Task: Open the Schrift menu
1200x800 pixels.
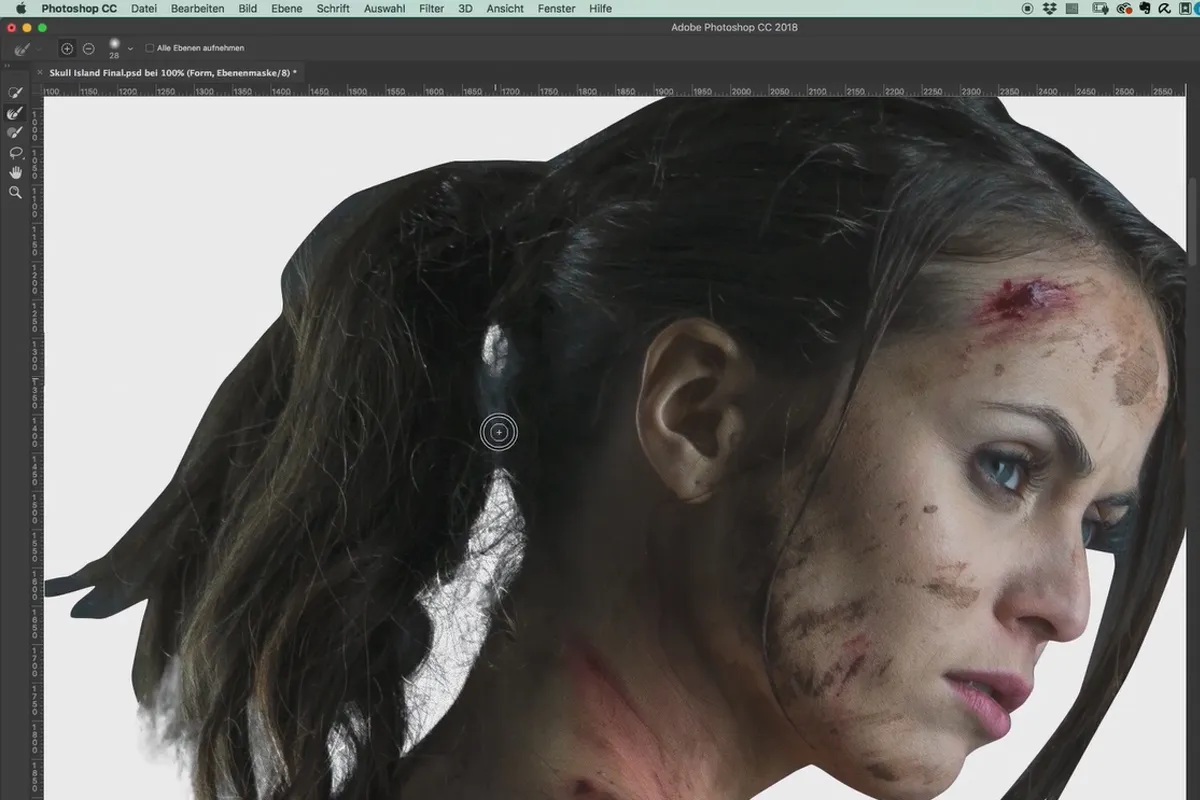Action: pyautogui.click(x=333, y=8)
